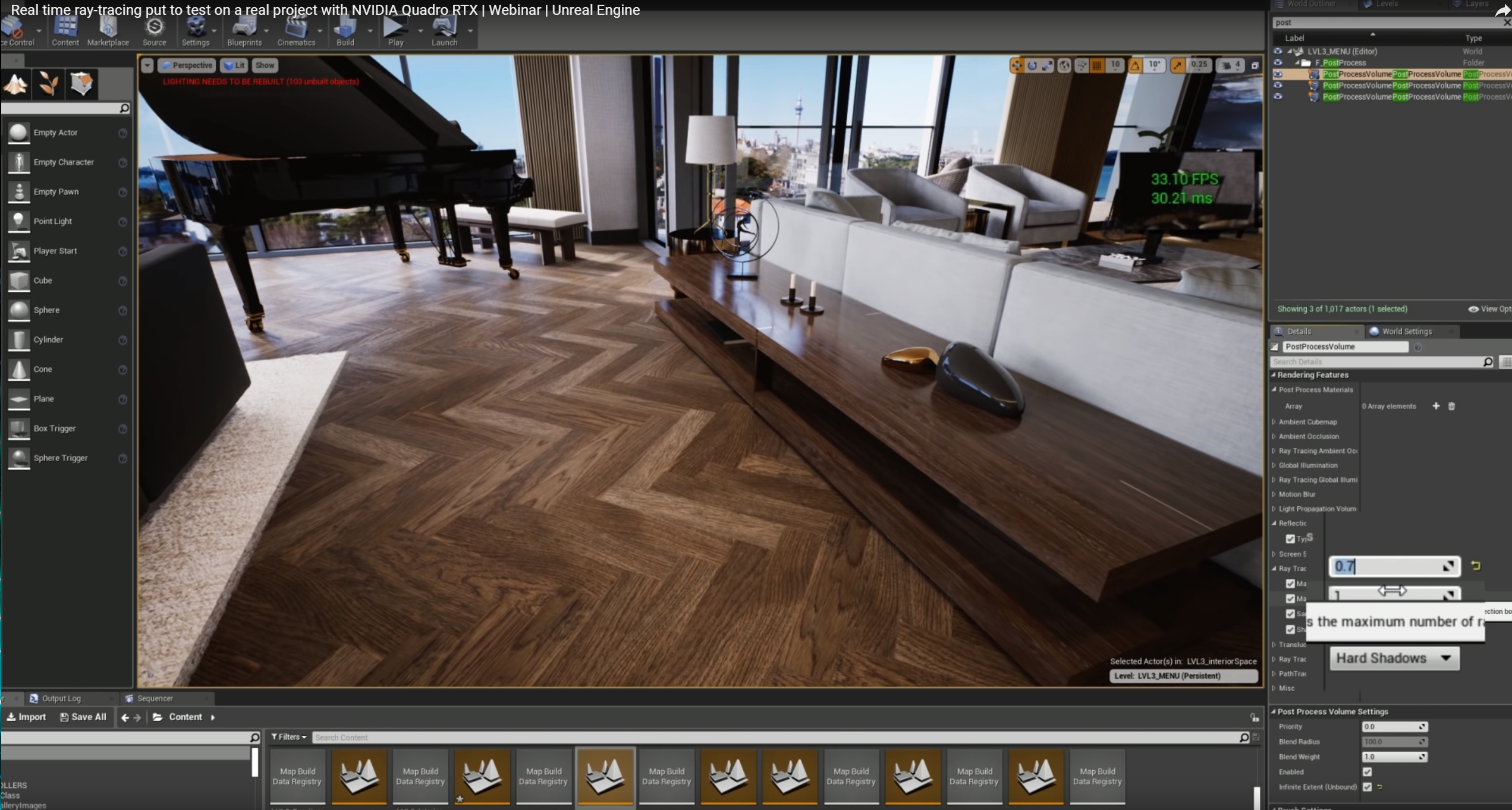Hide the first PostProcessVolume via eye icon

coord(1277,74)
